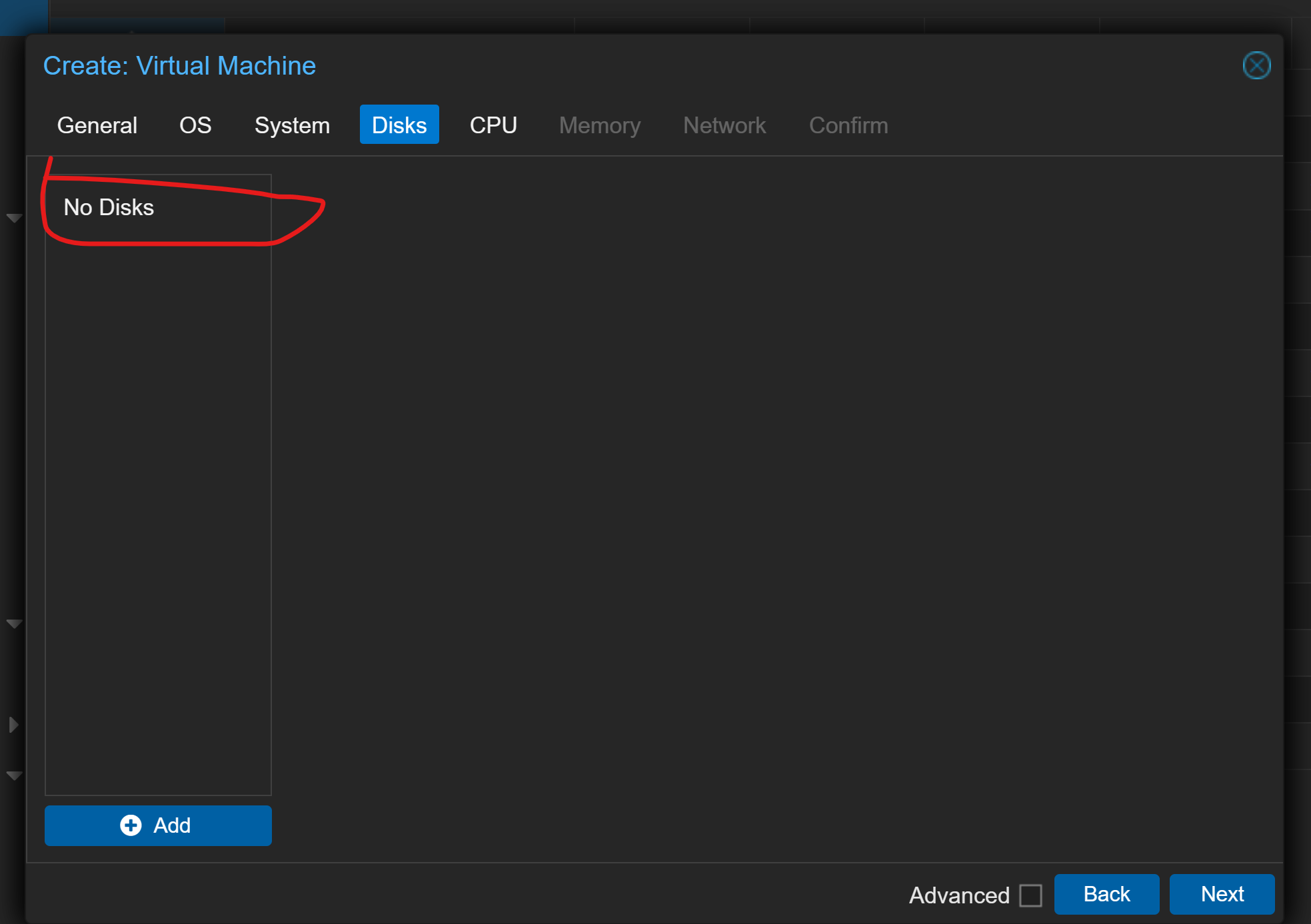Image resolution: width=1311 pixels, height=924 pixels.
Task: Go to the System tab
Action: (x=292, y=125)
